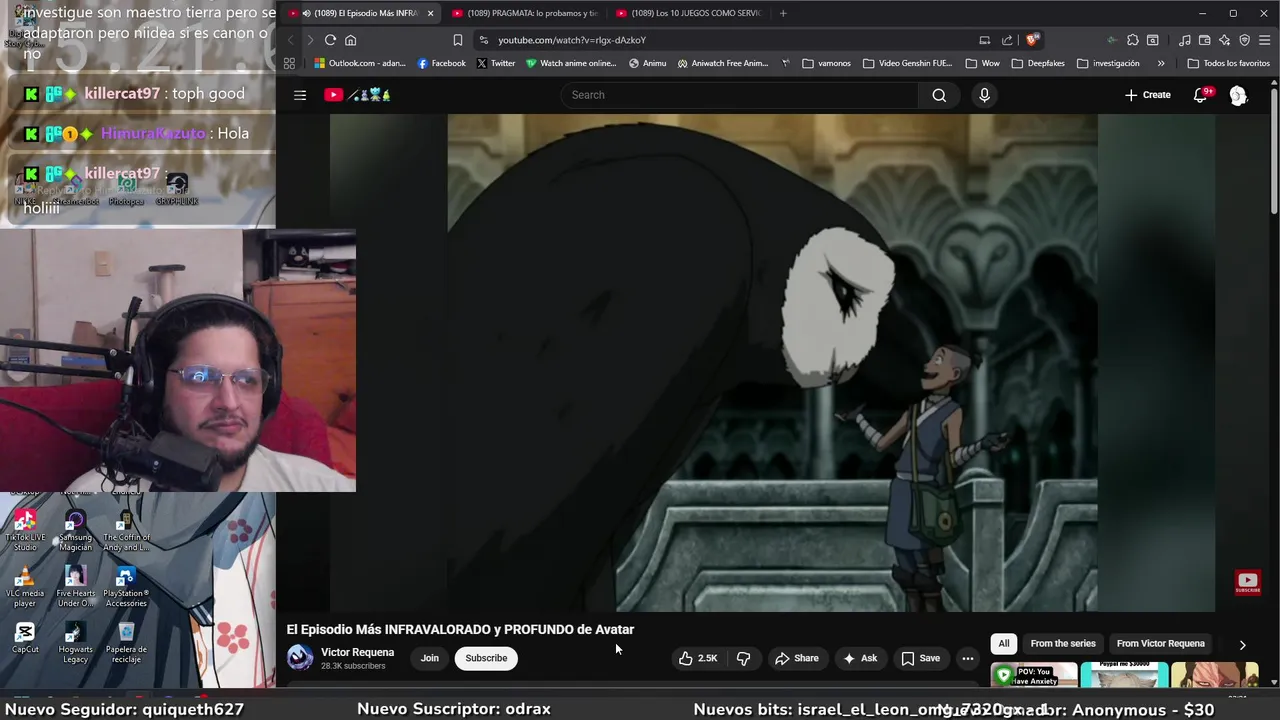Open the Twitter bookmark
The width and height of the screenshot is (1280, 720).
pyautogui.click(x=496, y=63)
